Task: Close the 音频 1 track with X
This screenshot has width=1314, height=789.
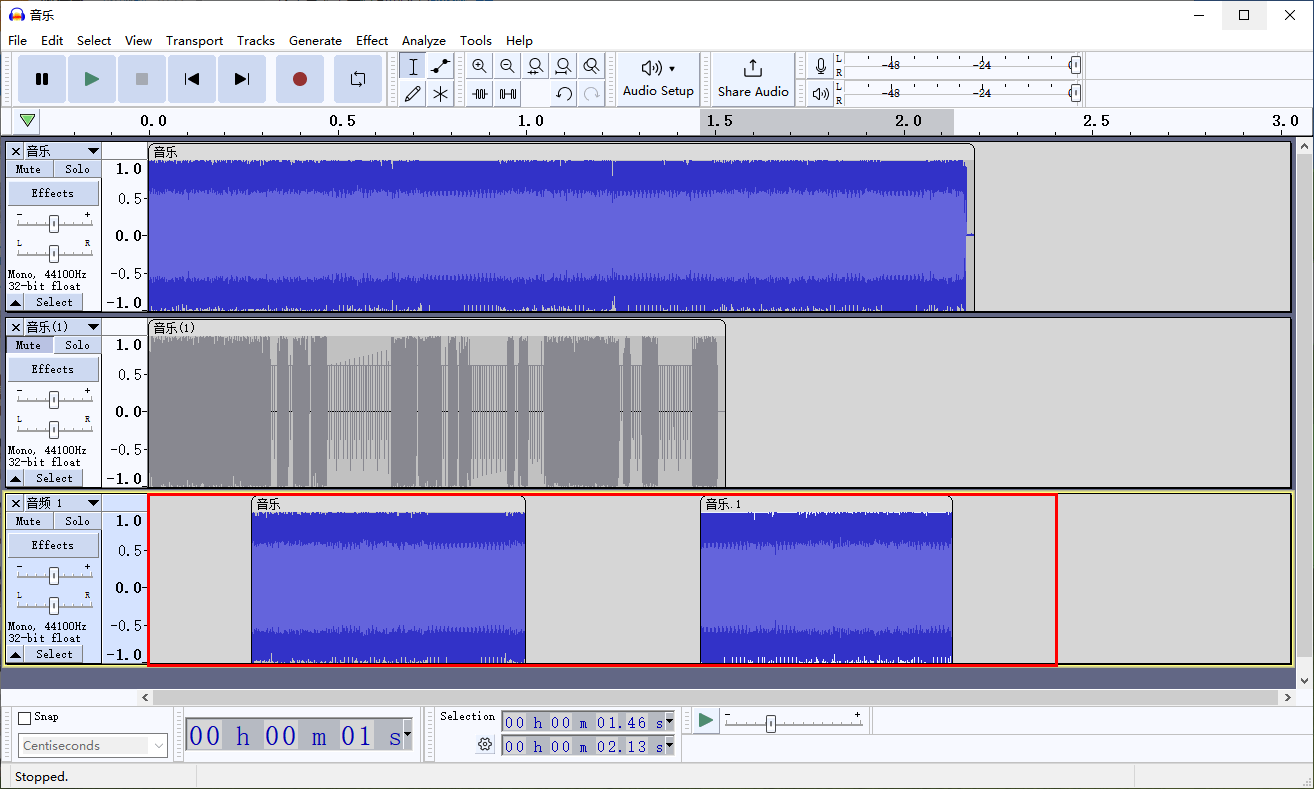Action: (15, 503)
